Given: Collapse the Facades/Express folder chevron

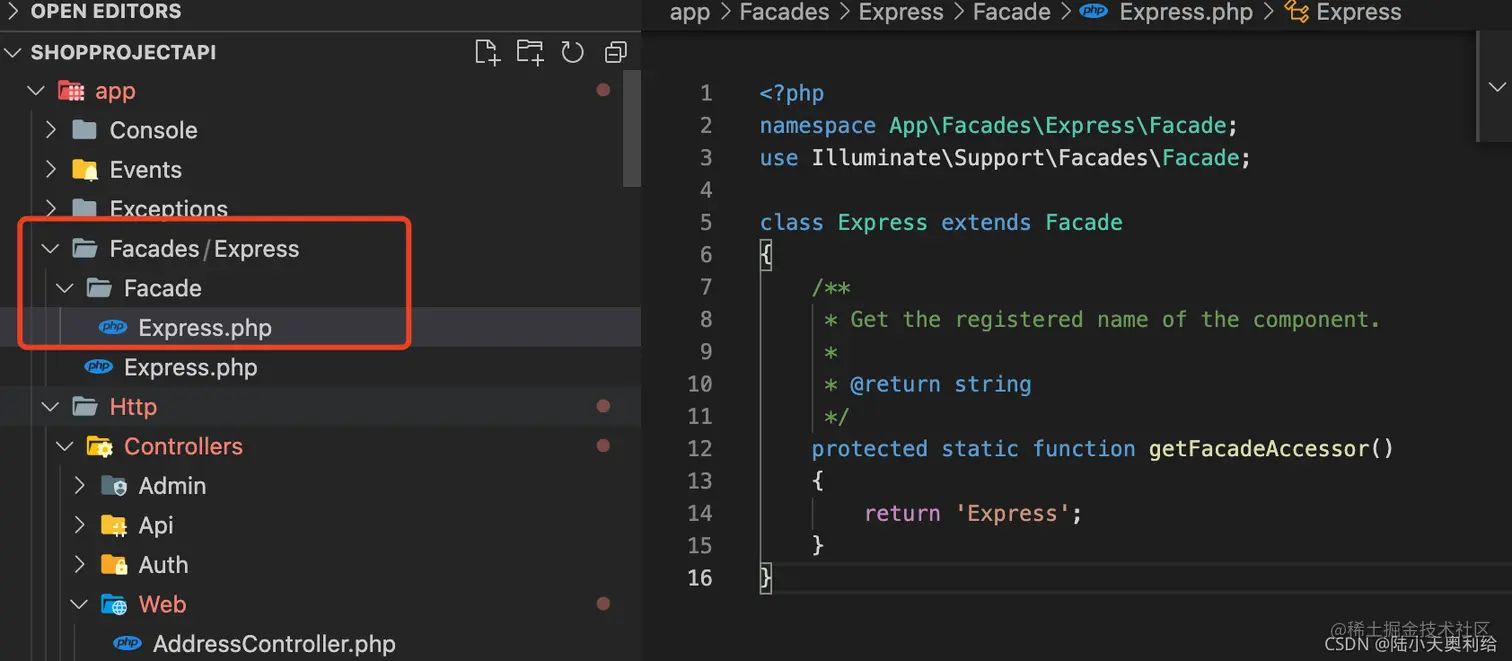Looking at the screenshot, I should (50, 249).
